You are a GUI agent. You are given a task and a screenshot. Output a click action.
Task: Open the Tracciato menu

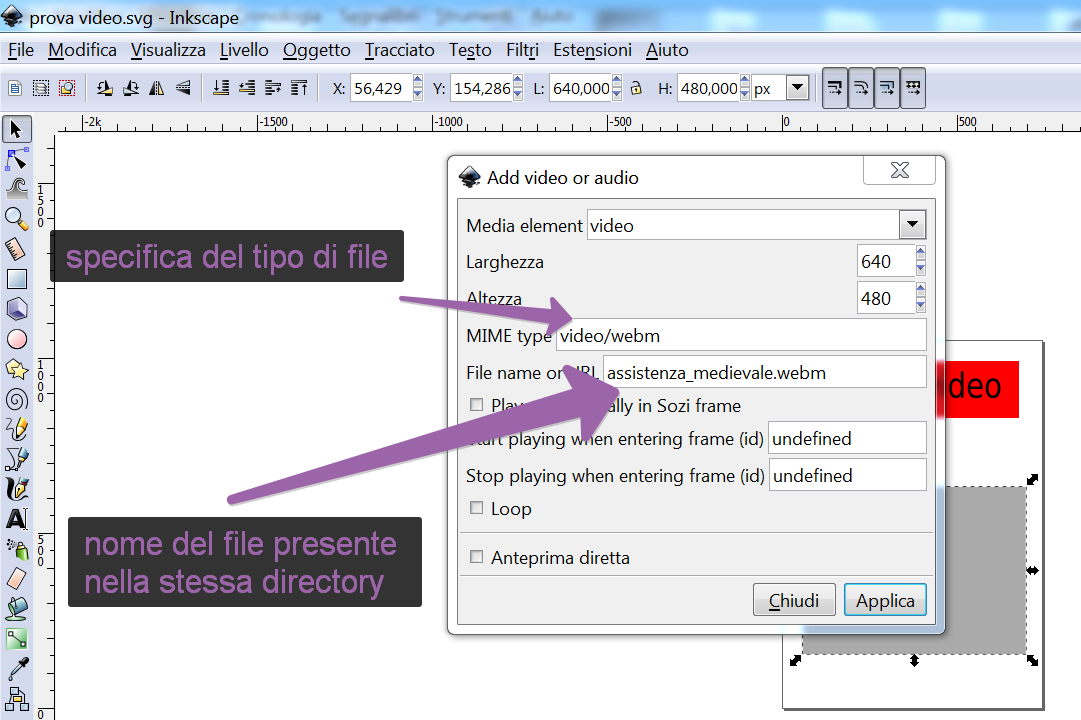click(400, 50)
